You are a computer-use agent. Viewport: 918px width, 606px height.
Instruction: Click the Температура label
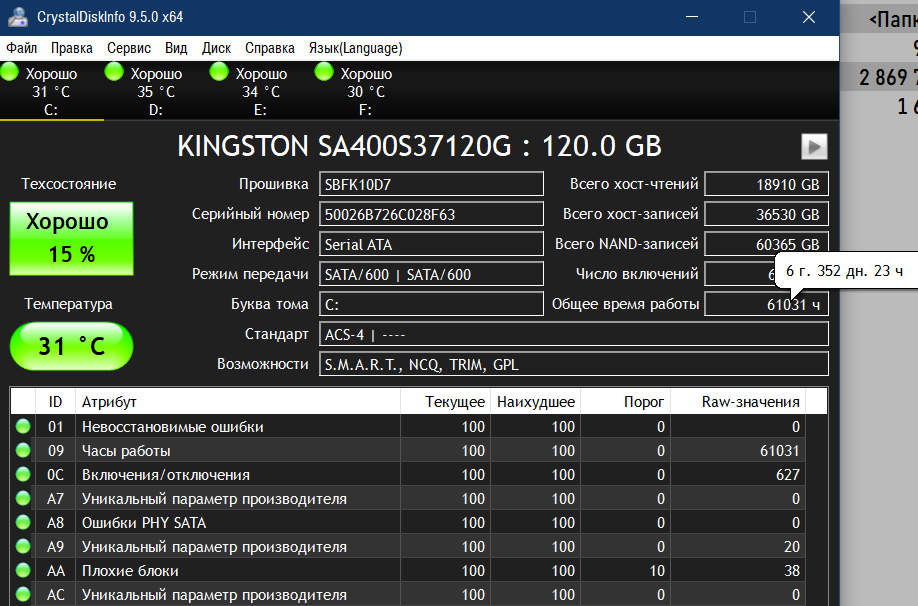click(x=68, y=304)
